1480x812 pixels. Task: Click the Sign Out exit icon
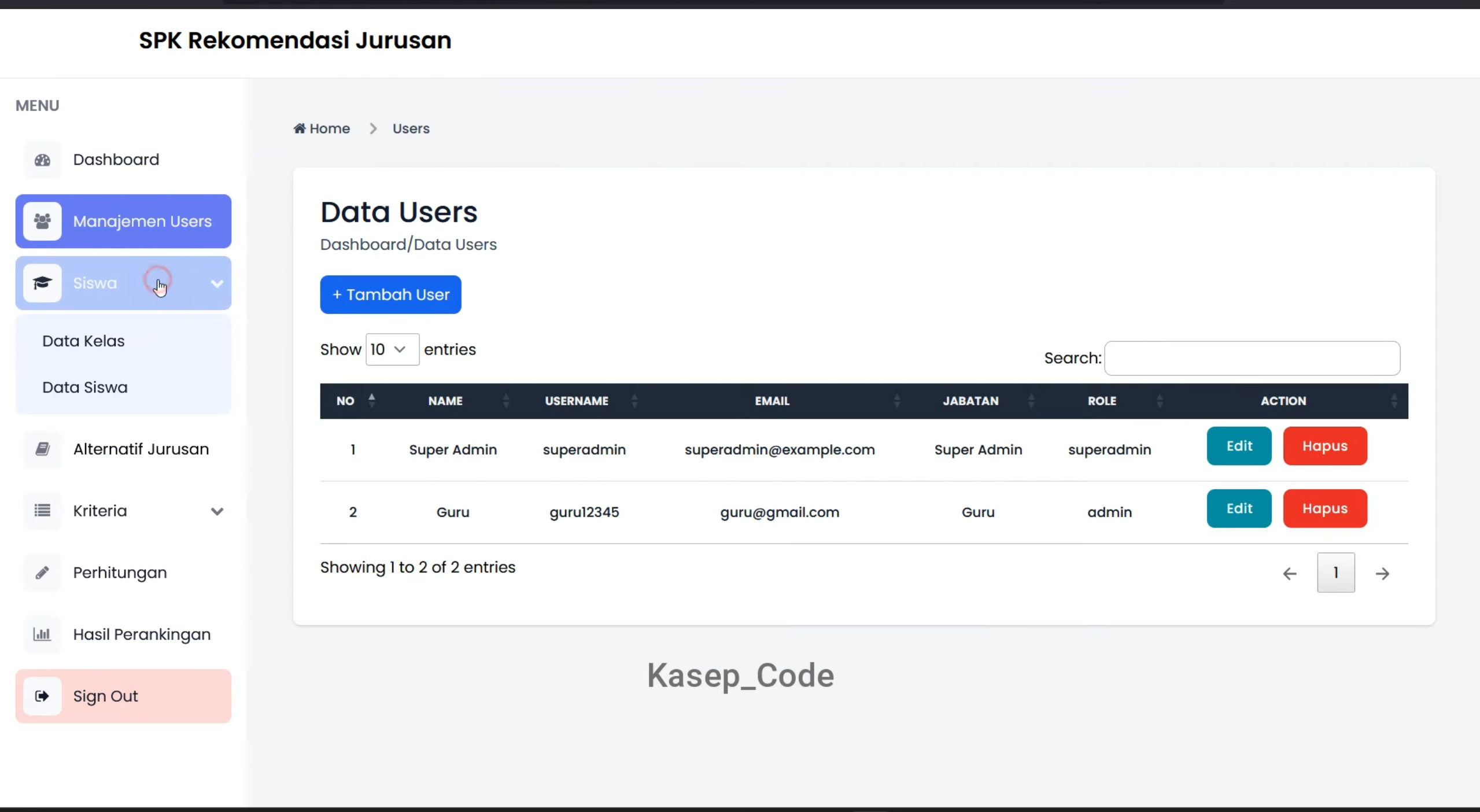coord(42,696)
